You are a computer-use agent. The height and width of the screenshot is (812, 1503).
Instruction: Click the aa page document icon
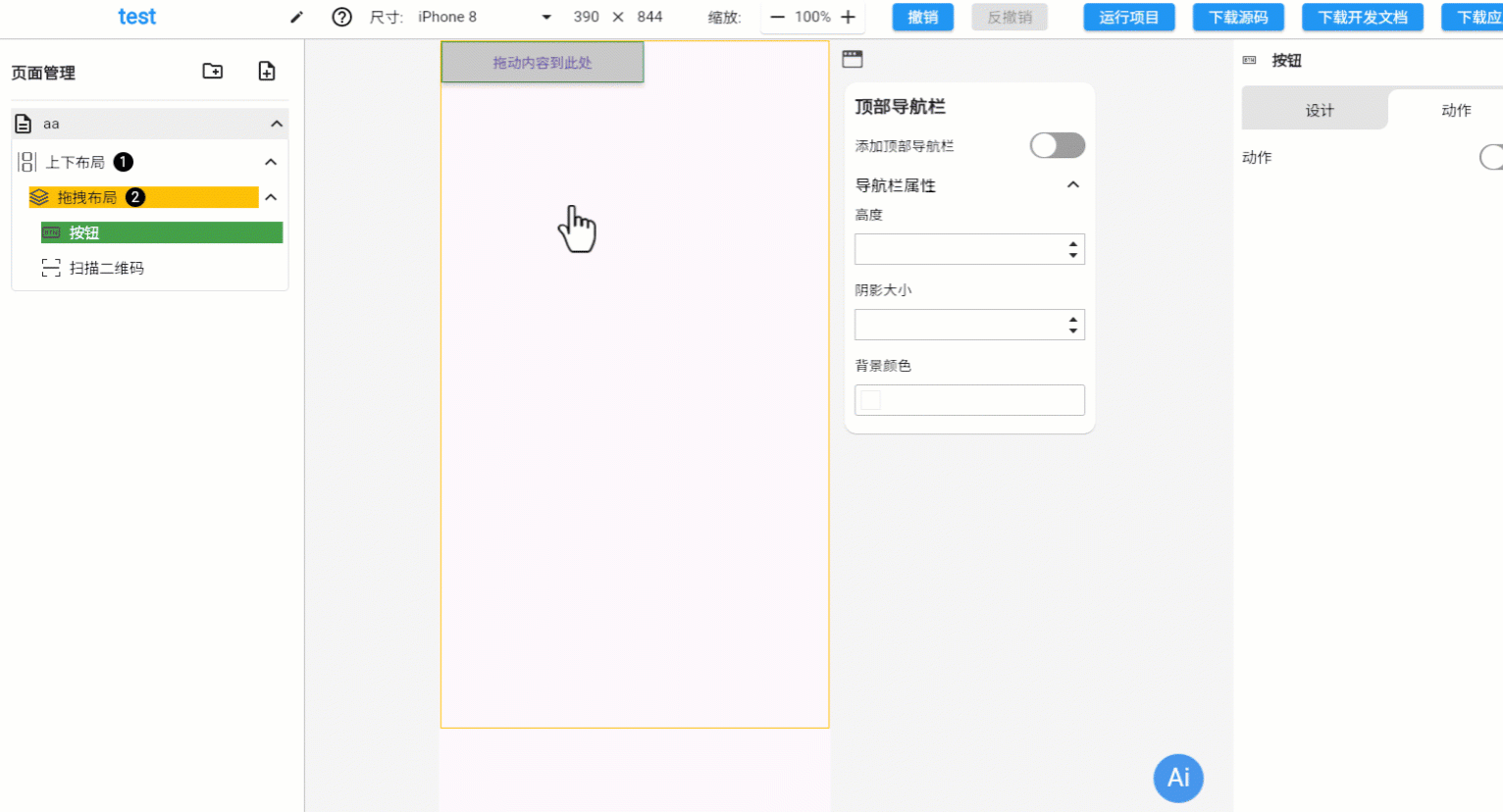[24, 124]
